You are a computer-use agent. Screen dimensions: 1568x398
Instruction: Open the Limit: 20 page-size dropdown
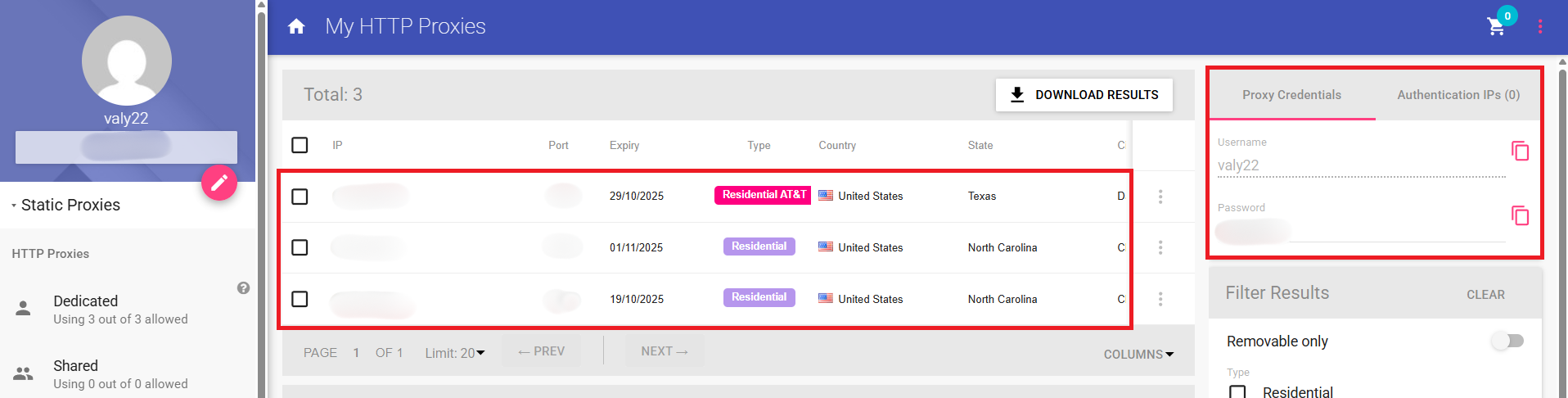click(x=455, y=353)
